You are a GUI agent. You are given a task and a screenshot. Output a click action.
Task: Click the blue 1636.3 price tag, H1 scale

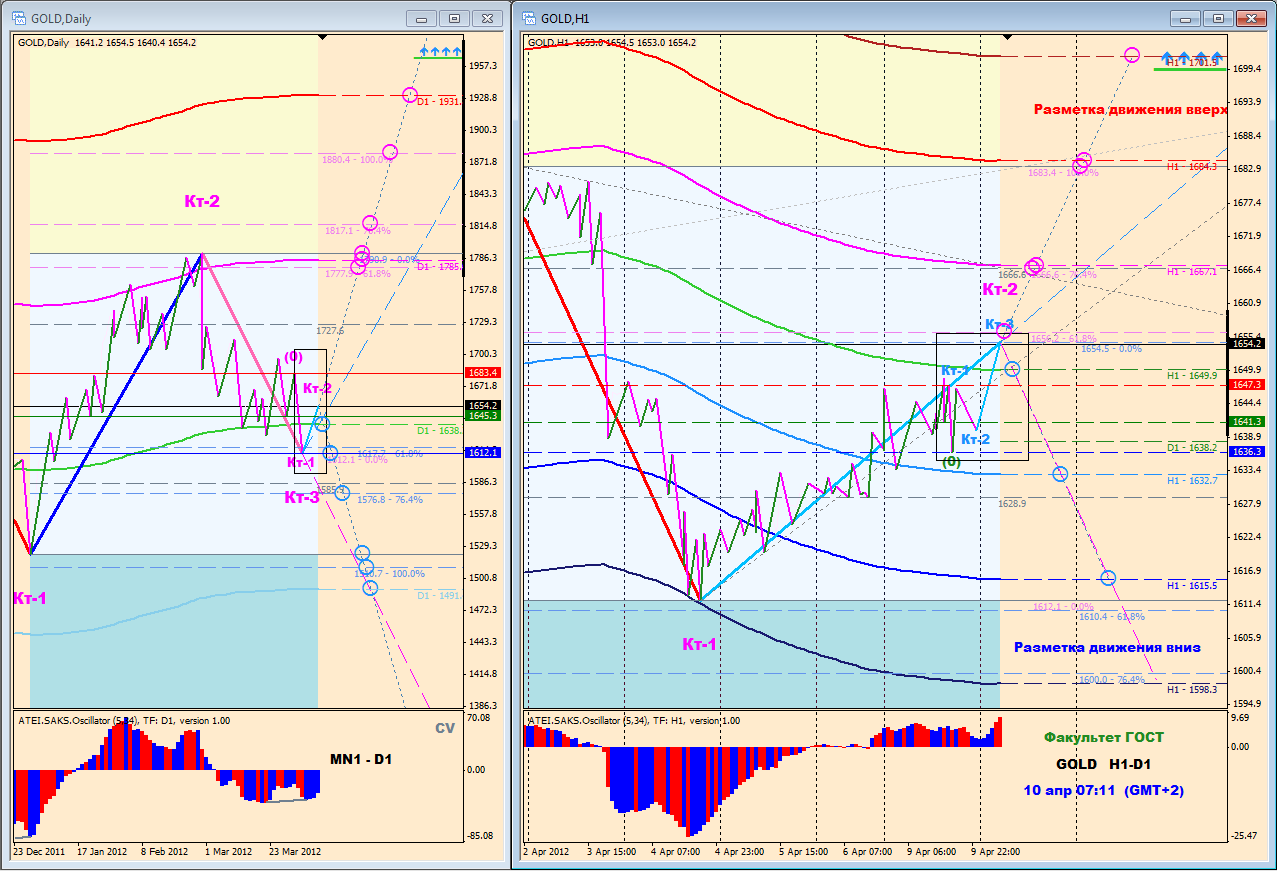point(1249,452)
